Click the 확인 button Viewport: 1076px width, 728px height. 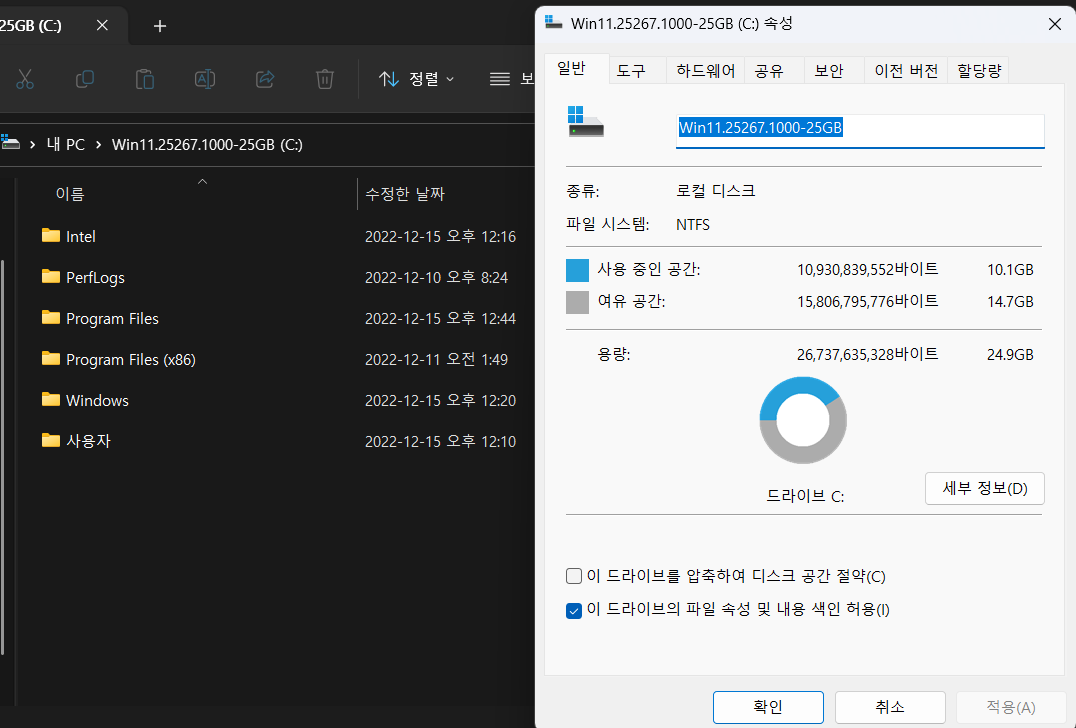(x=768, y=707)
